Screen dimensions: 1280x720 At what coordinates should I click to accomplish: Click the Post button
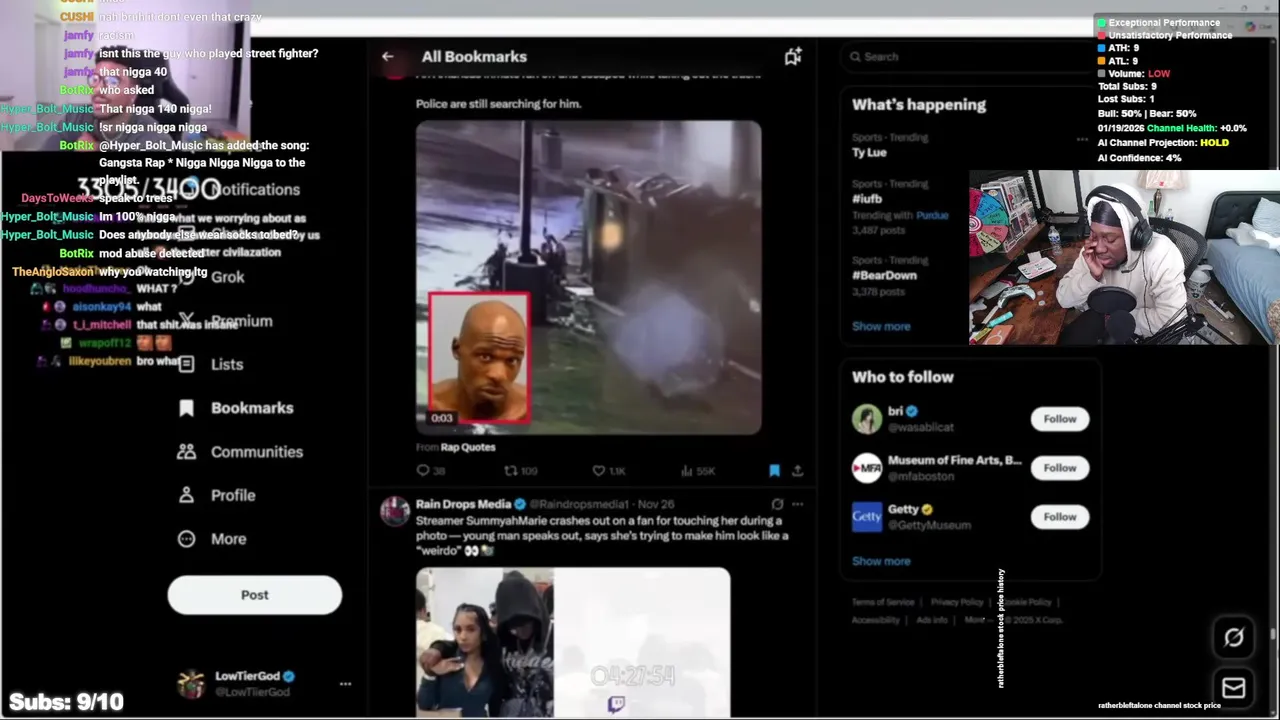(254, 595)
